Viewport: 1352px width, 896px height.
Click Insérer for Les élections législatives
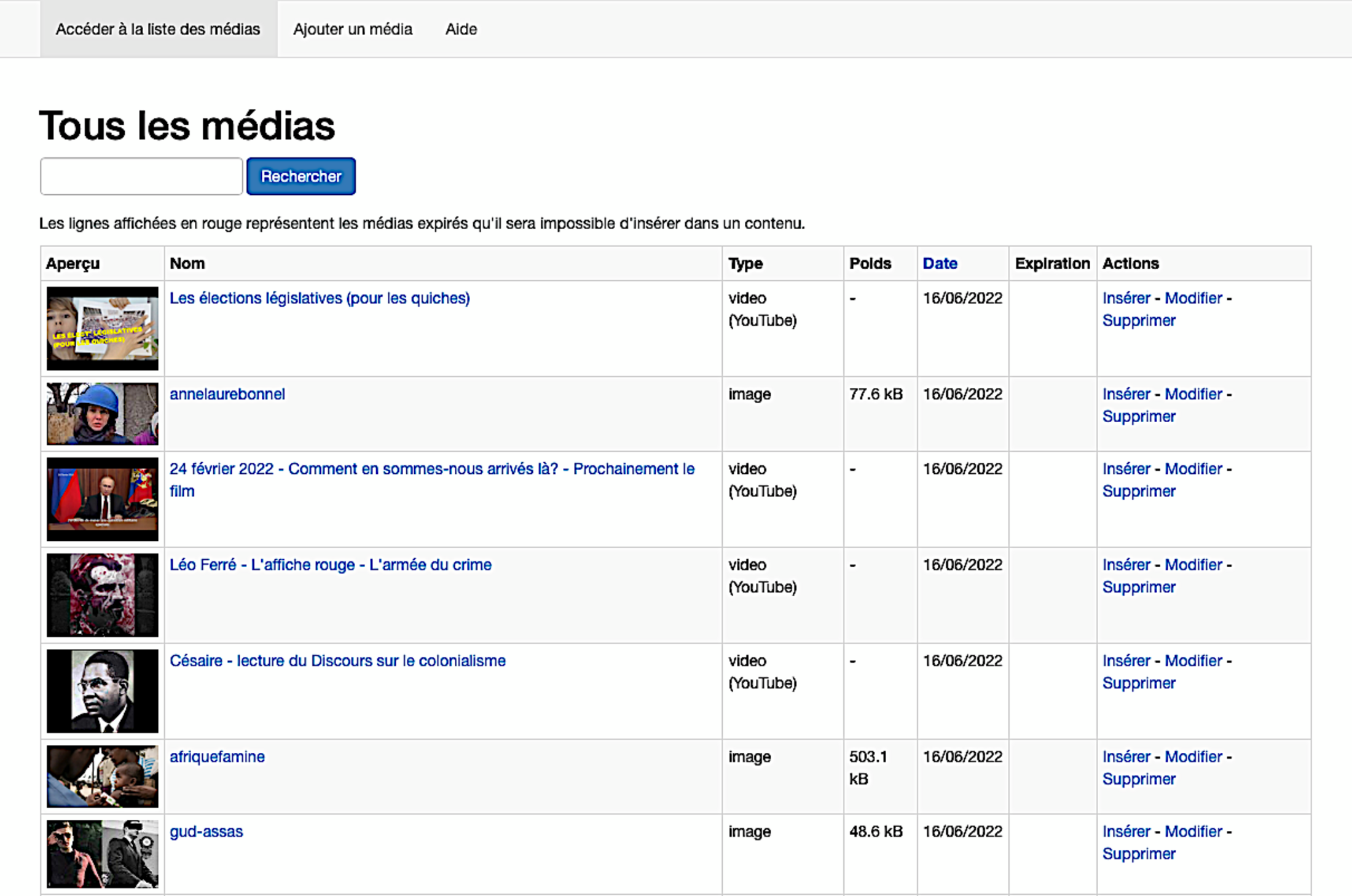(1126, 298)
